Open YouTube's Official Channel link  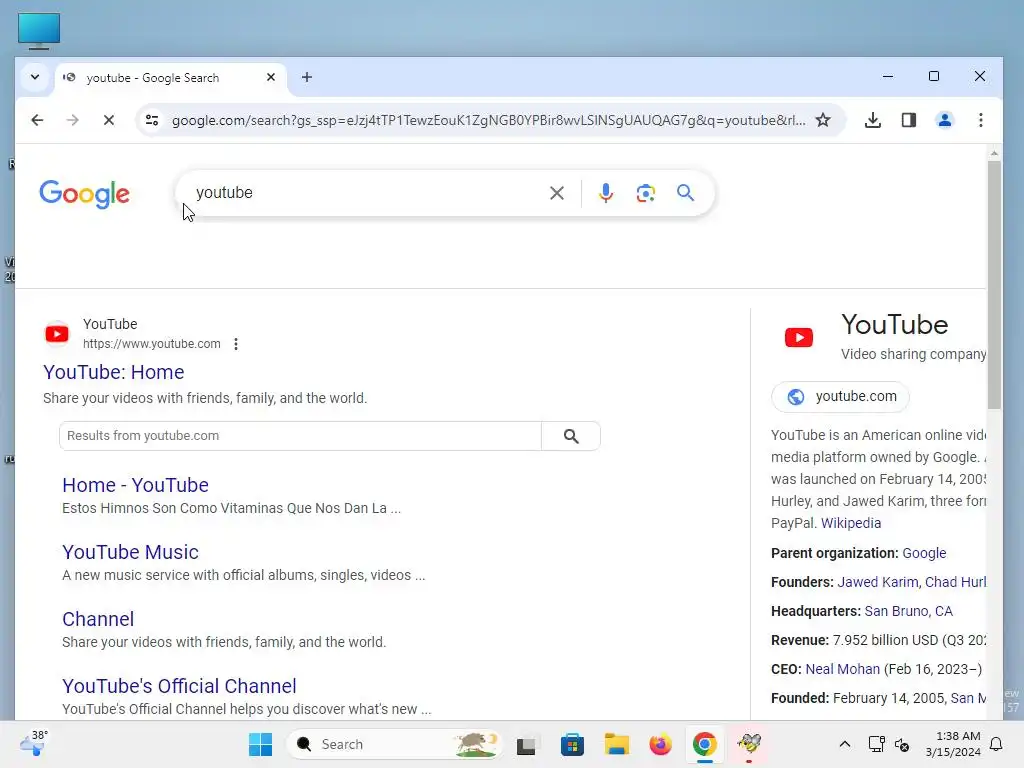point(179,686)
